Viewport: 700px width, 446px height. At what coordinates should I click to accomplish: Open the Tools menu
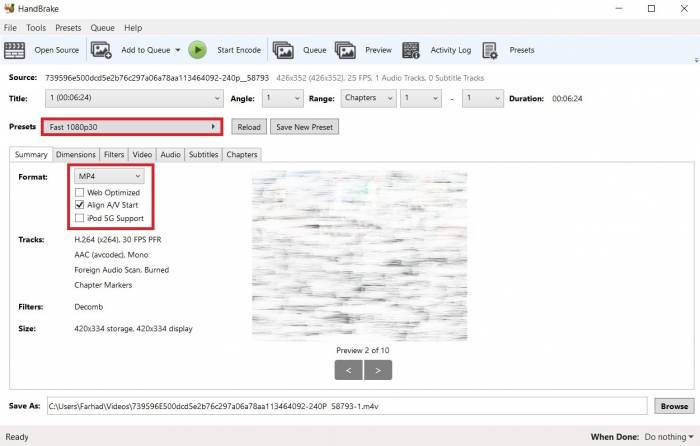pos(36,28)
